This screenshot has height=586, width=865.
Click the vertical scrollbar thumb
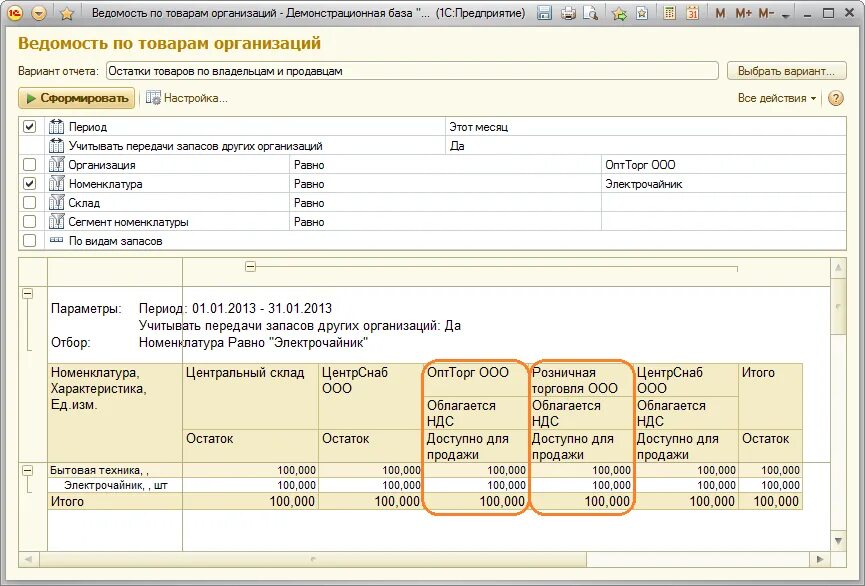(x=838, y=307)
